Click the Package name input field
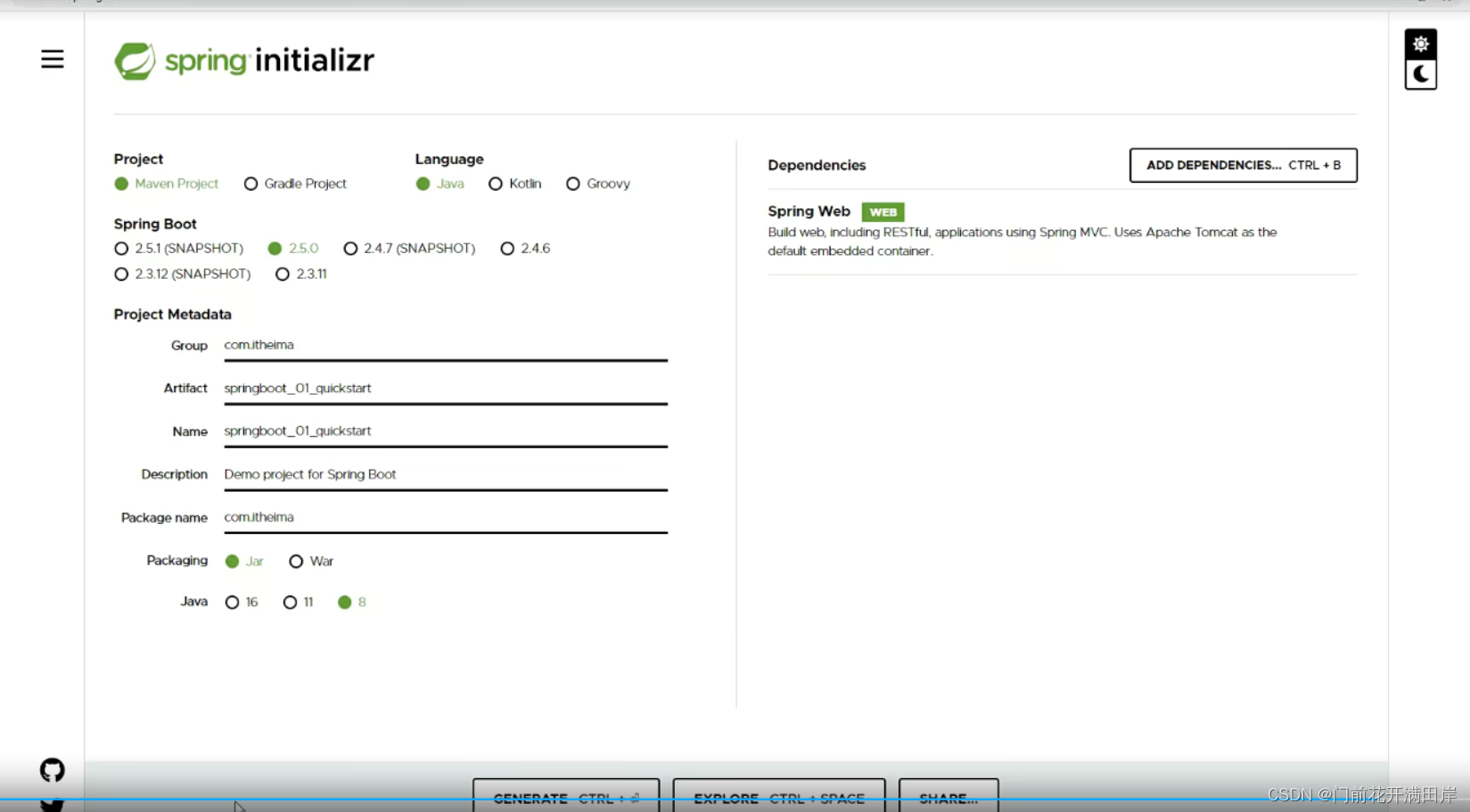The image size is (1470, 812). point(446,518)
